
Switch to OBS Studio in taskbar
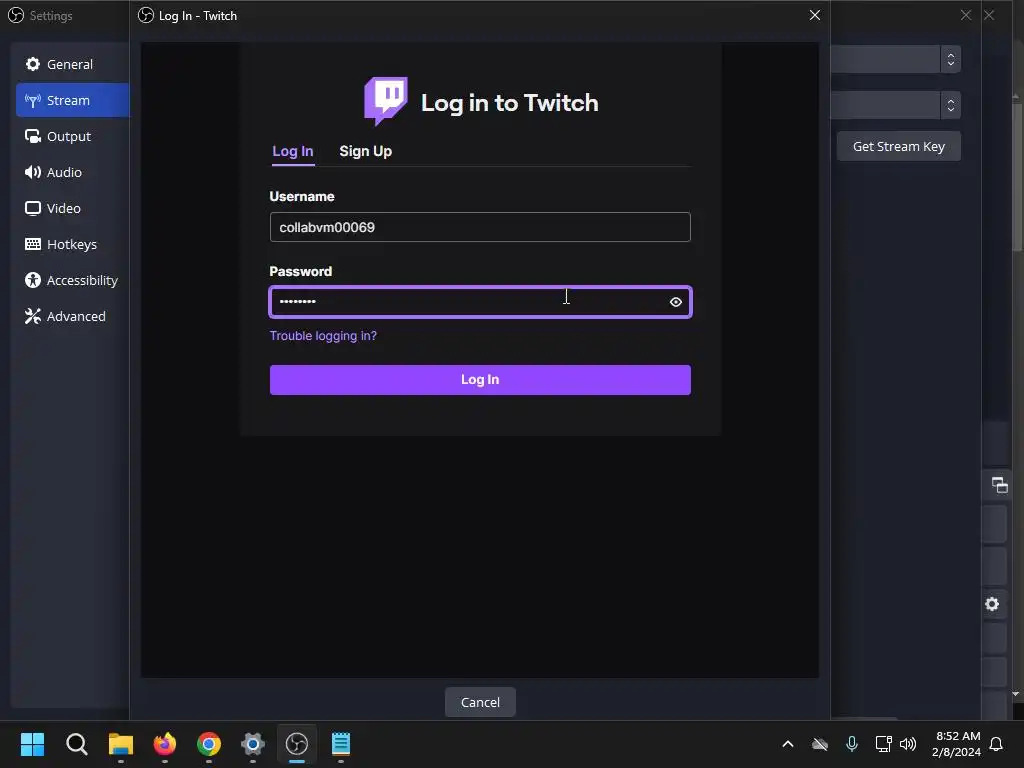297,744
